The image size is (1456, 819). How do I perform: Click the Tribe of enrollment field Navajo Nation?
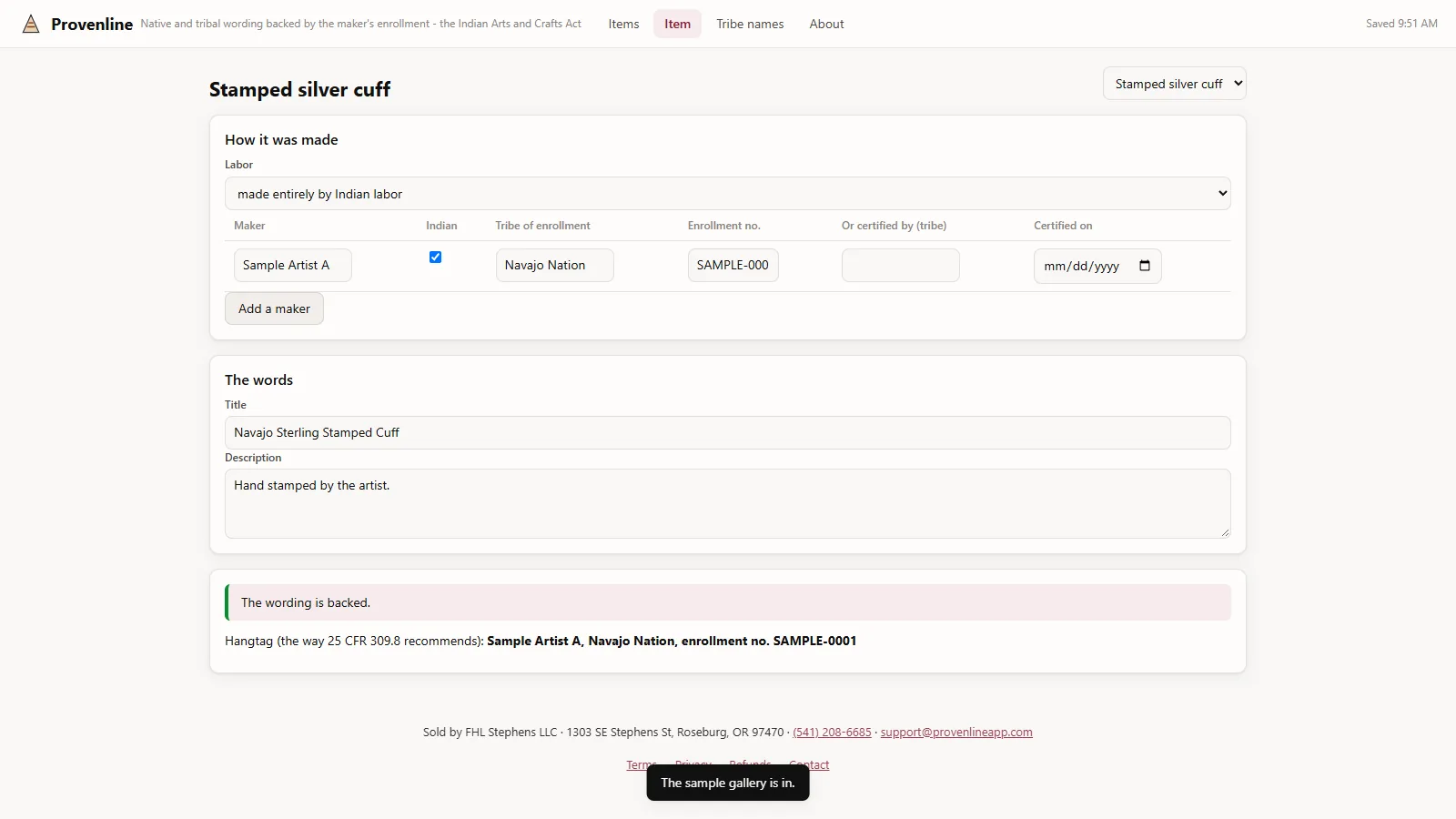(x=555, y=266)
